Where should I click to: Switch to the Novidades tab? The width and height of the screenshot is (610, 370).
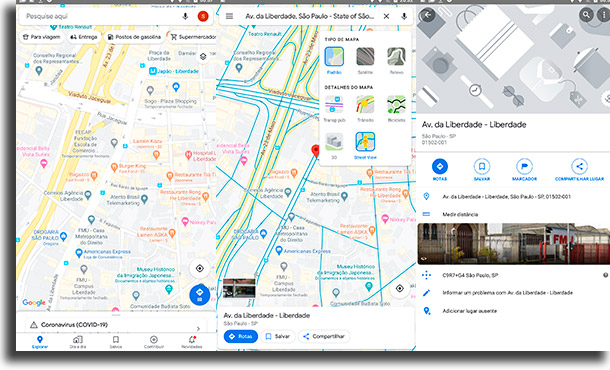[x=192, y=342]
